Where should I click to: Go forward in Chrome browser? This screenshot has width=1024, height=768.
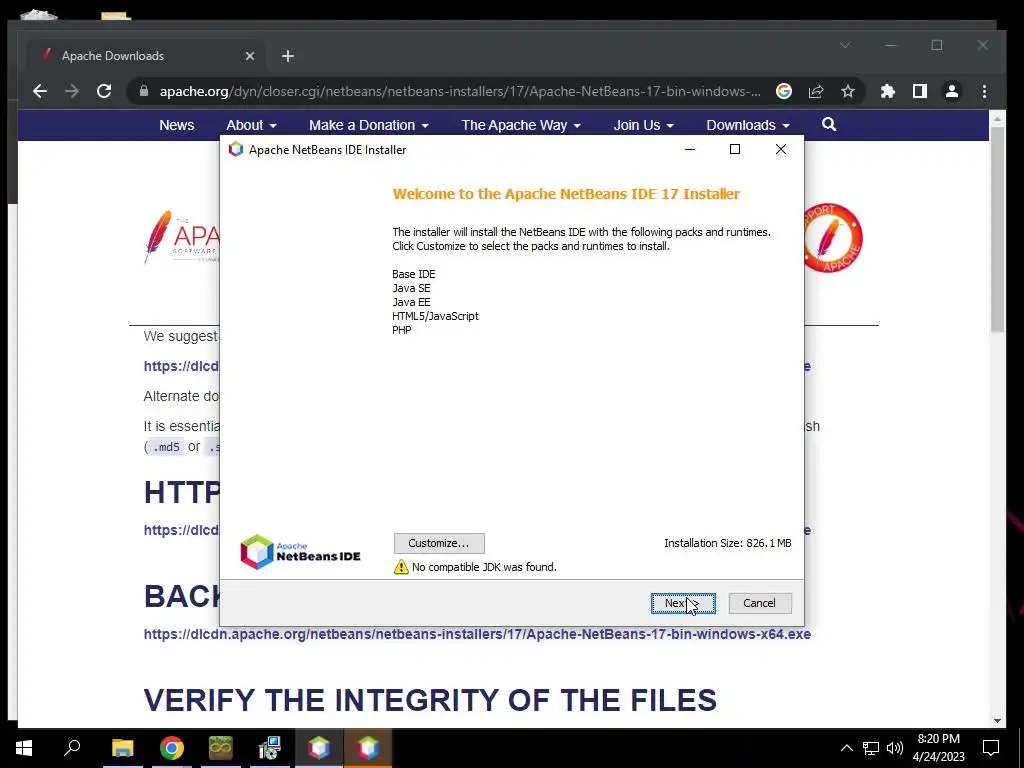click(x=72, y=91)
